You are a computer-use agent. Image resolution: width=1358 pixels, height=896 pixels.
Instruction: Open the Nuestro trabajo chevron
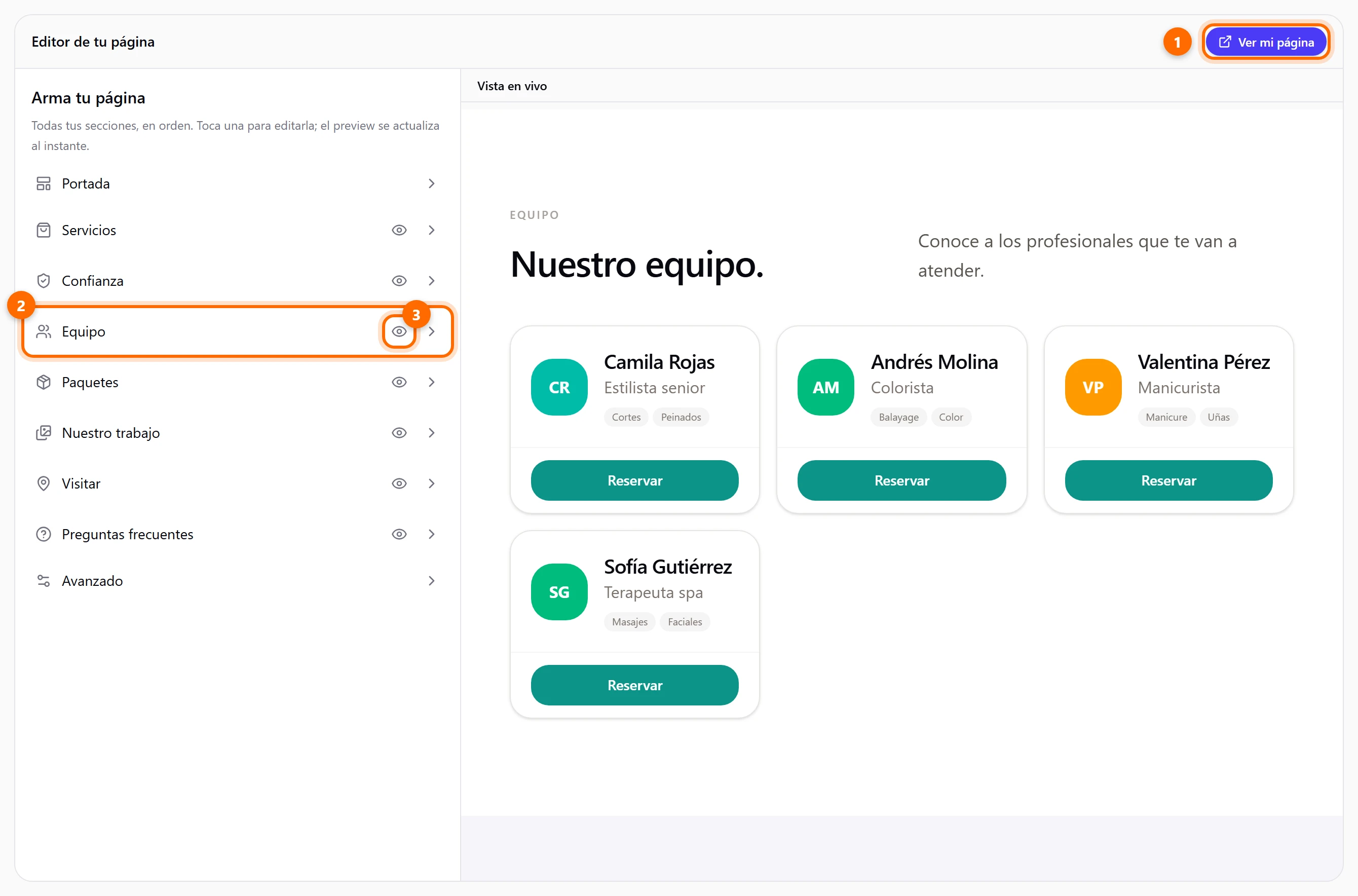click(x=431, y=433)
